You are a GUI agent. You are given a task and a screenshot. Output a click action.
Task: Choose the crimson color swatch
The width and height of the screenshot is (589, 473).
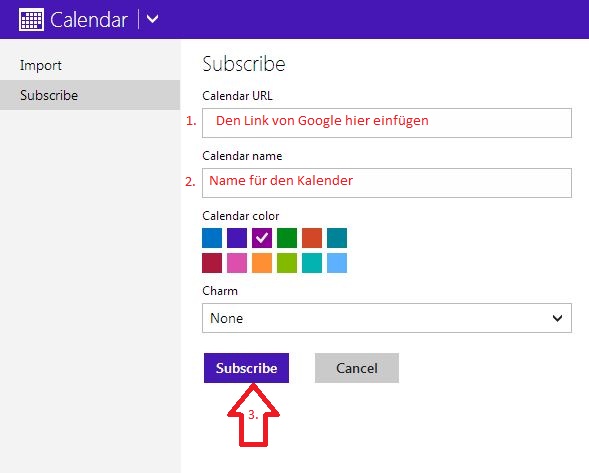click(212, 263)
